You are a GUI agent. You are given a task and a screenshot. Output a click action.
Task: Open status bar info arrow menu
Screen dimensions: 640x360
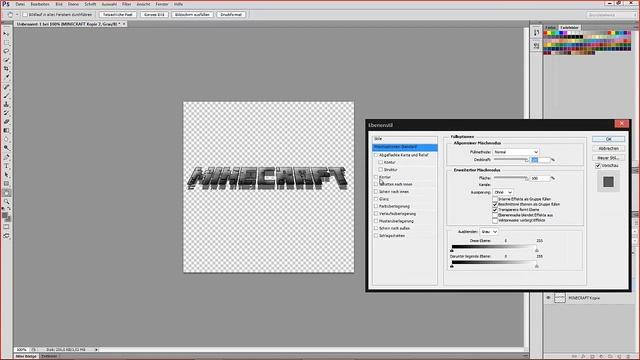96,350
